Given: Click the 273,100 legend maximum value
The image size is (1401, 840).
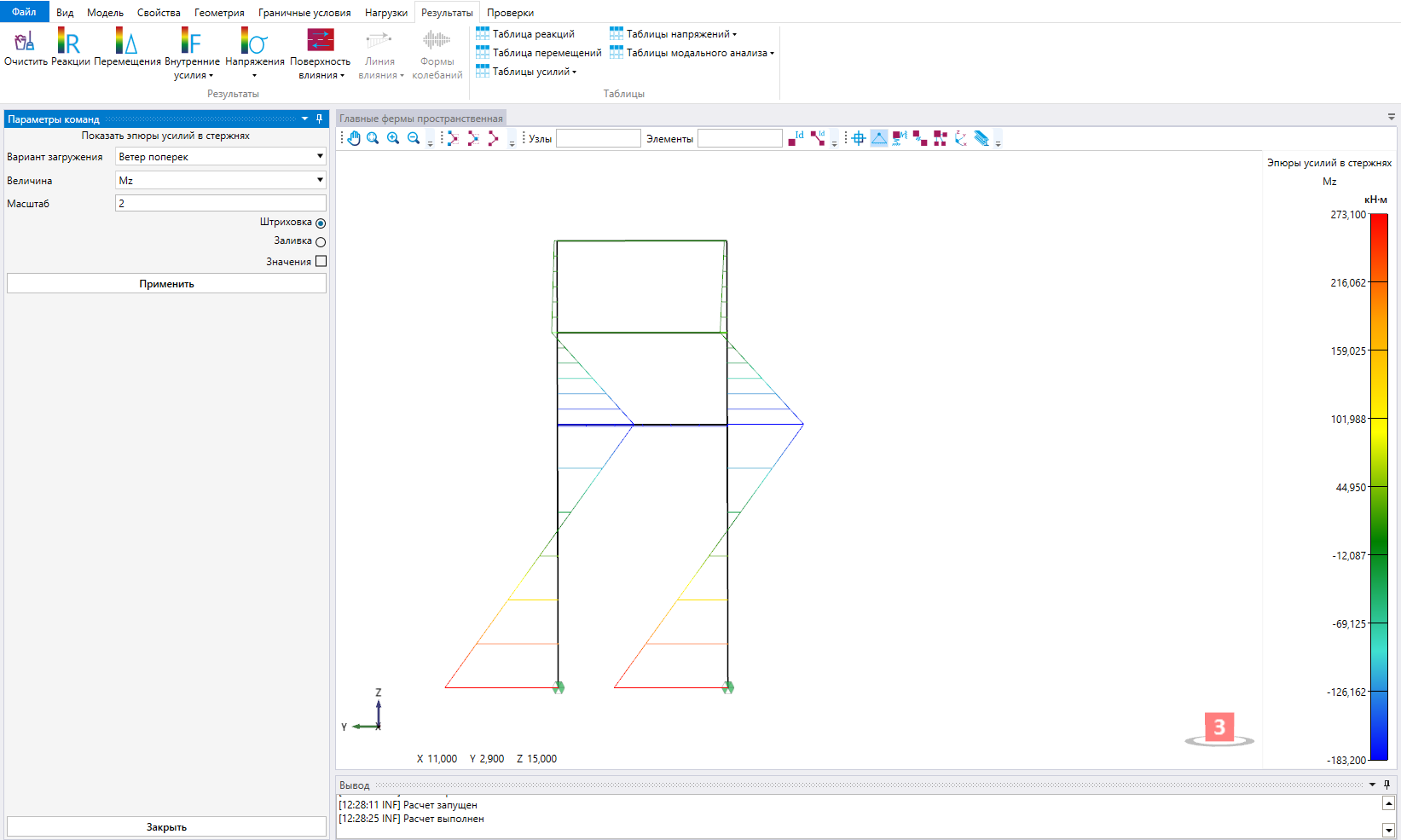Looking at the screenshot, I should pyautogui.click(x=1348, y=215).
